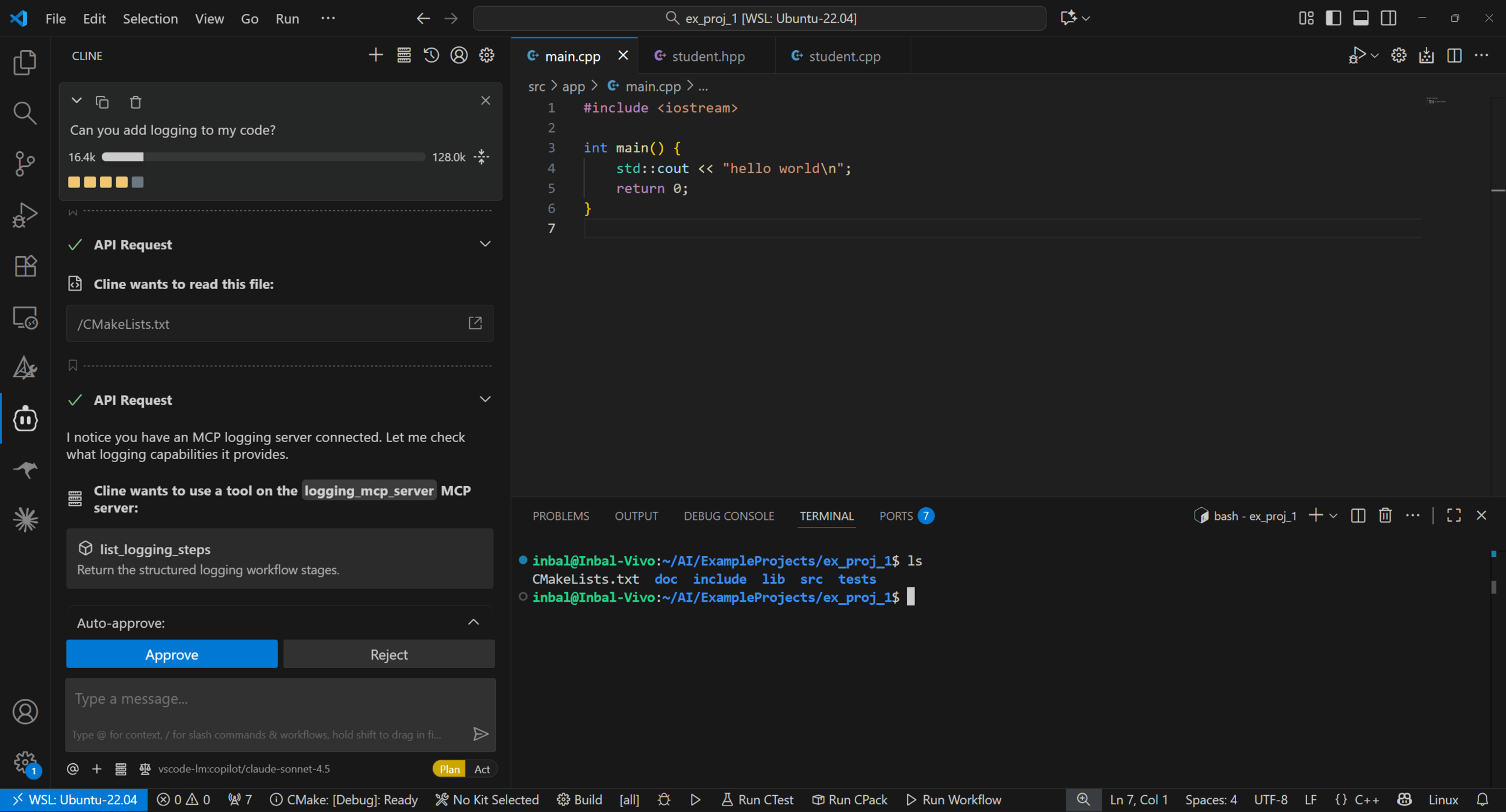Viewport: 1506px width, 812px height.
Task: Kill the terminal with trash icon
Action: pos(1385,516)
